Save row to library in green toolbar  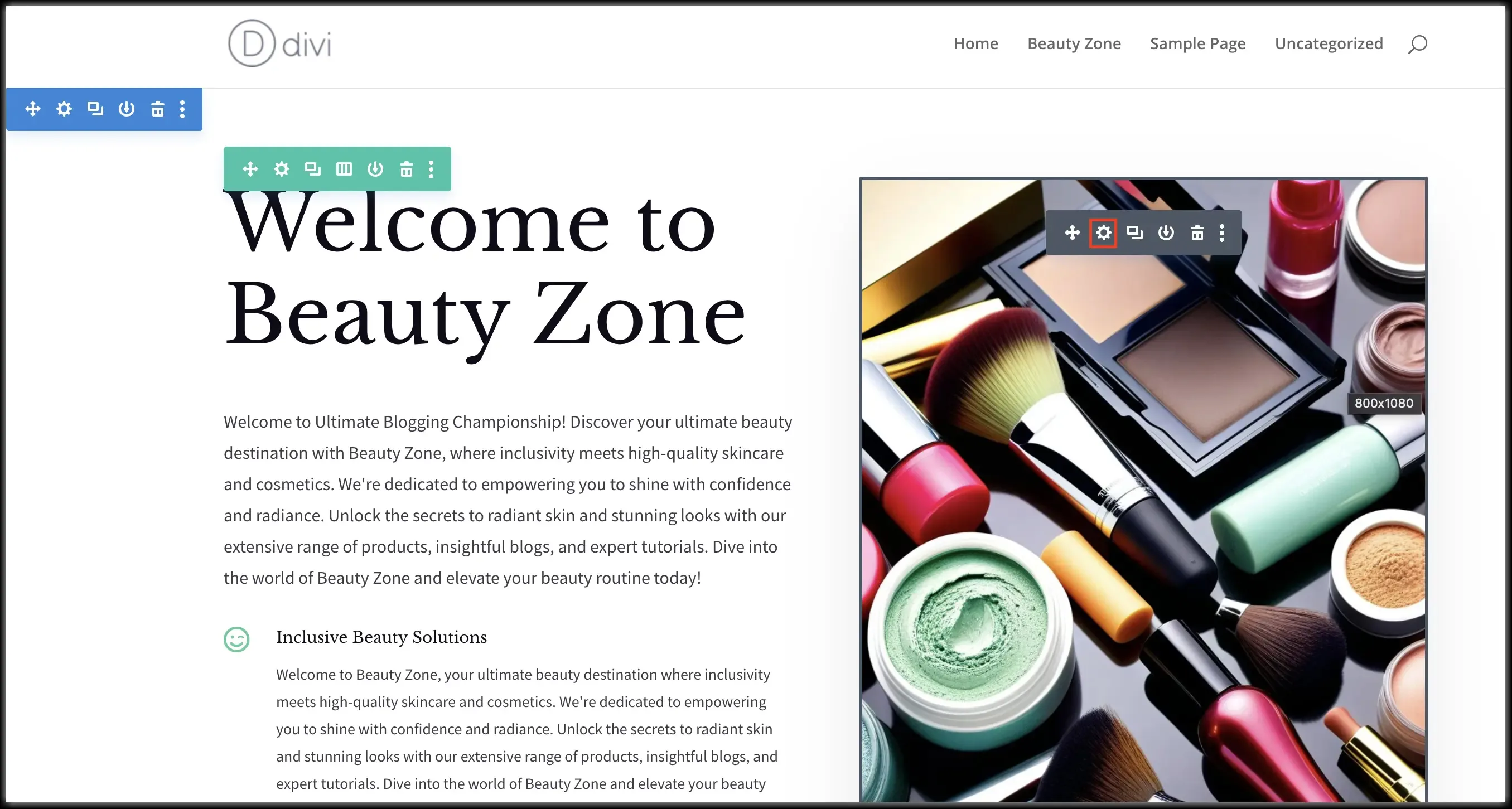[x=375, y=169]
